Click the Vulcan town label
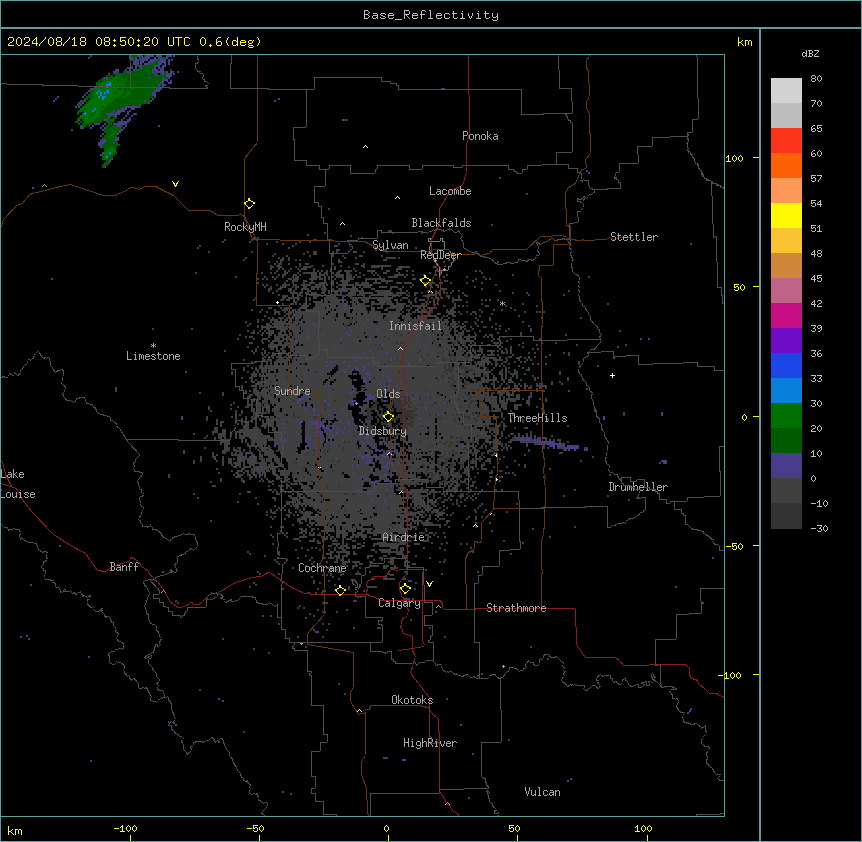This screenshot has width=862, height=842. [x=543, y=792]
